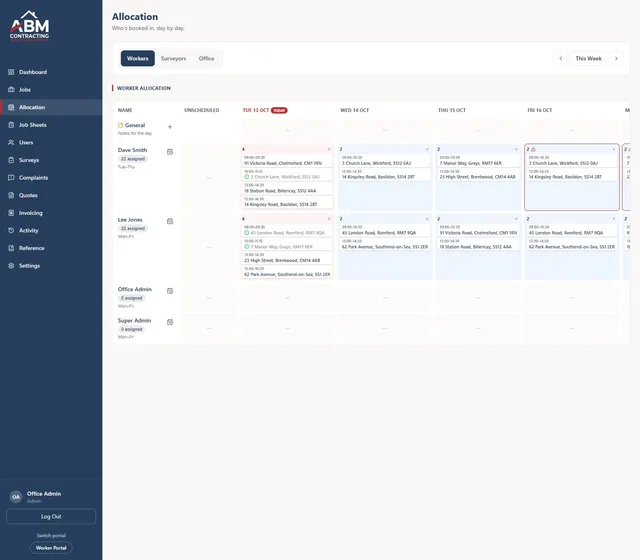Click the plus in Dave Smith's Friday cell
This screenshot has width=640, height=560.
pyautogui.click(x=613, y=149)
